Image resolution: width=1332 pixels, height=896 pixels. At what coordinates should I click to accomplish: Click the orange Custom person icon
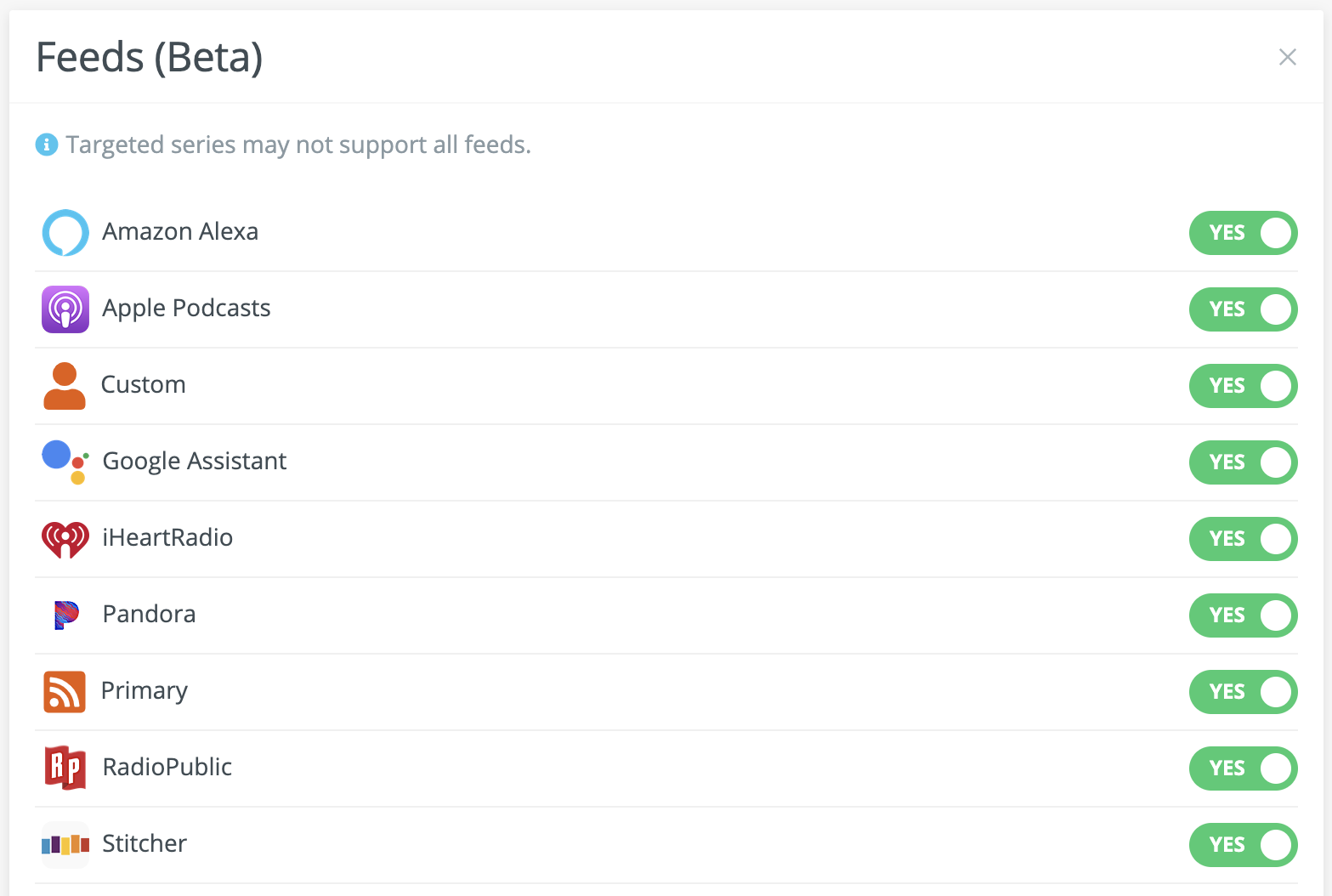point(65,386)
